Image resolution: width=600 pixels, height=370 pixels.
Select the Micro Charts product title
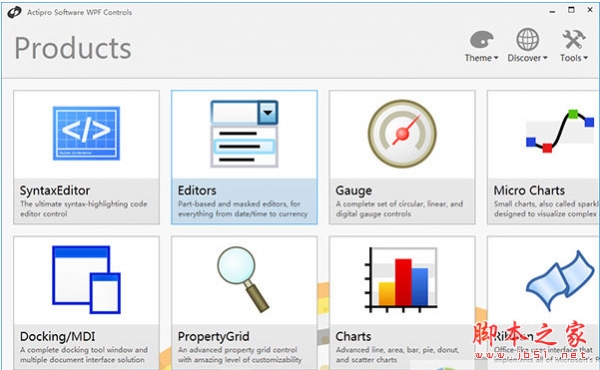tap(529, 191)
